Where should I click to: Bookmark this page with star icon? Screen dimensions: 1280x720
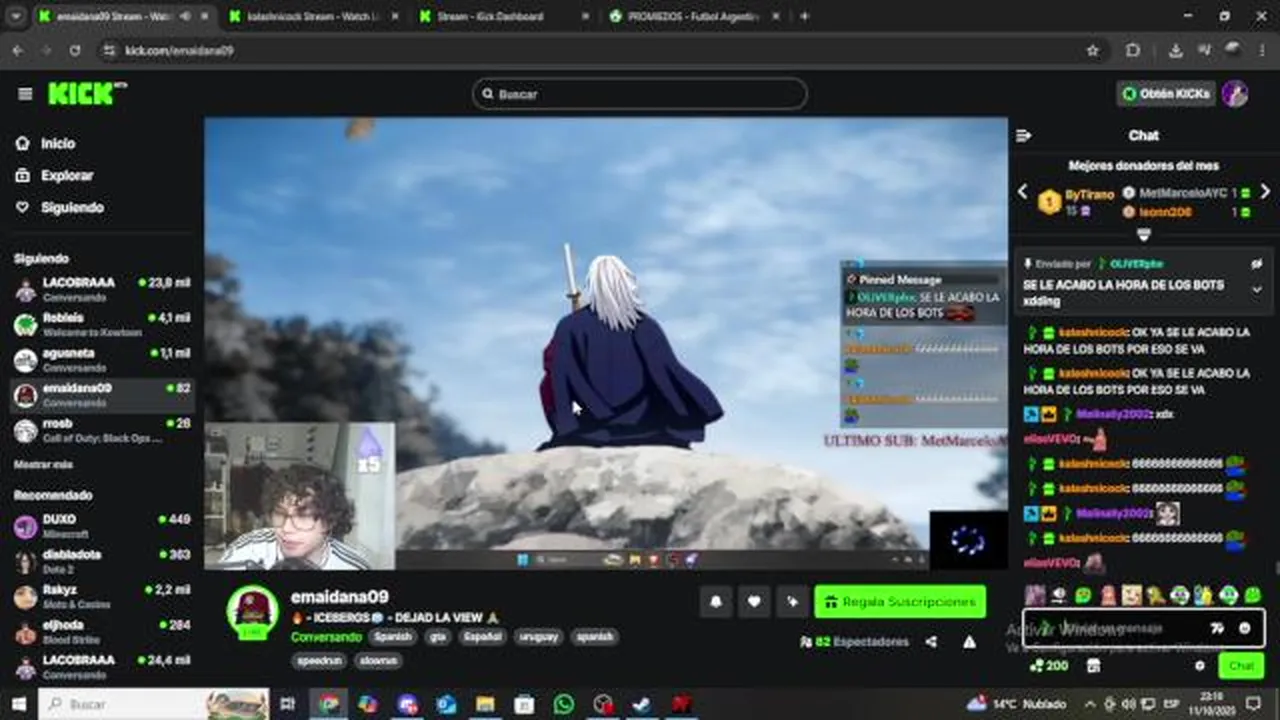[1093, 50]
